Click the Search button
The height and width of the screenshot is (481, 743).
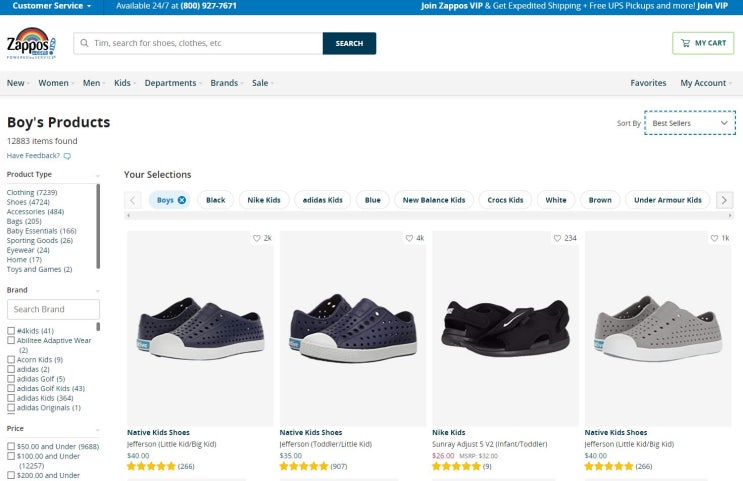pyautogui.click(x=349, y=44)
